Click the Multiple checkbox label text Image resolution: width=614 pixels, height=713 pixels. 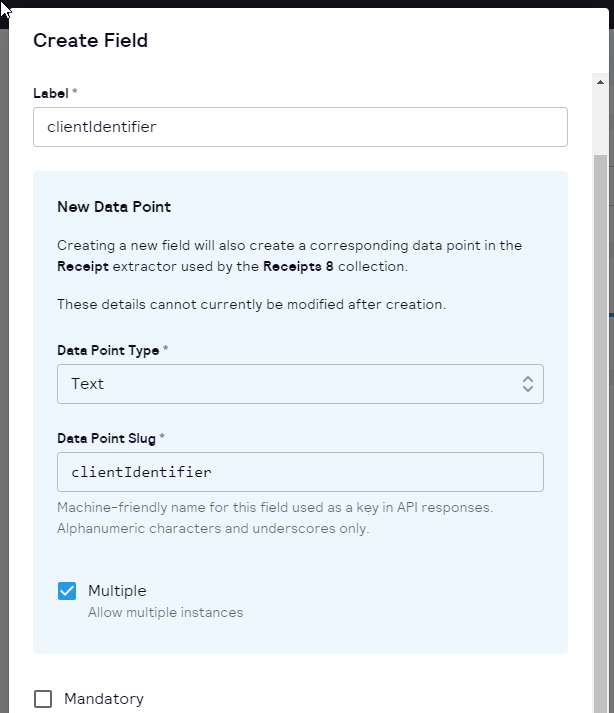[x=117, y=591]
